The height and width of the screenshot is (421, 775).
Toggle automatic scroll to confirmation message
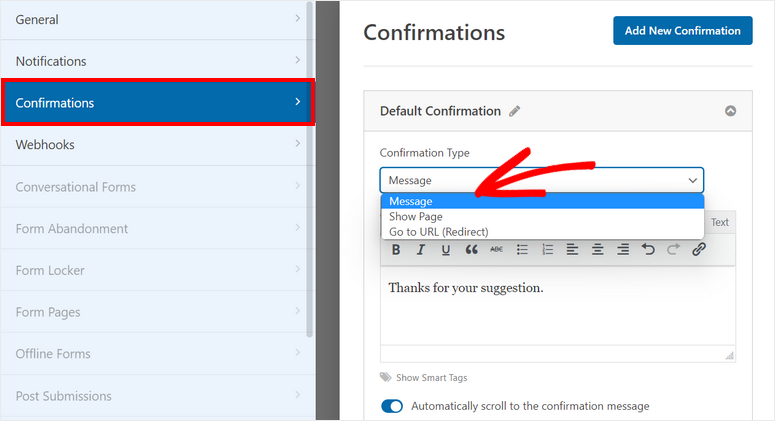(x=392, y=406)
